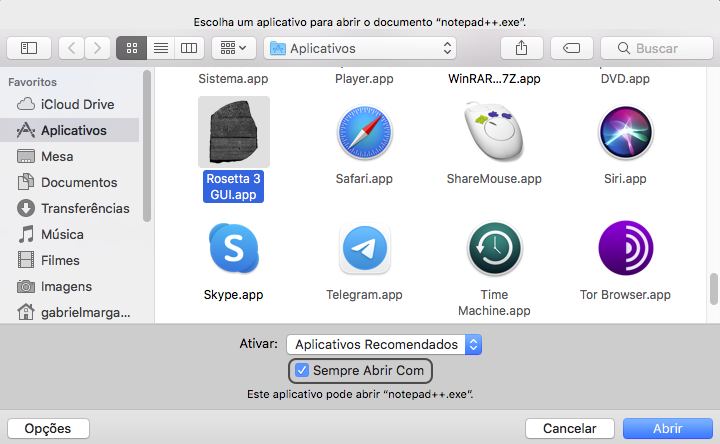720x444 pixels.
Task: Click the Abrir button
Action: click(x=668, y=428)
